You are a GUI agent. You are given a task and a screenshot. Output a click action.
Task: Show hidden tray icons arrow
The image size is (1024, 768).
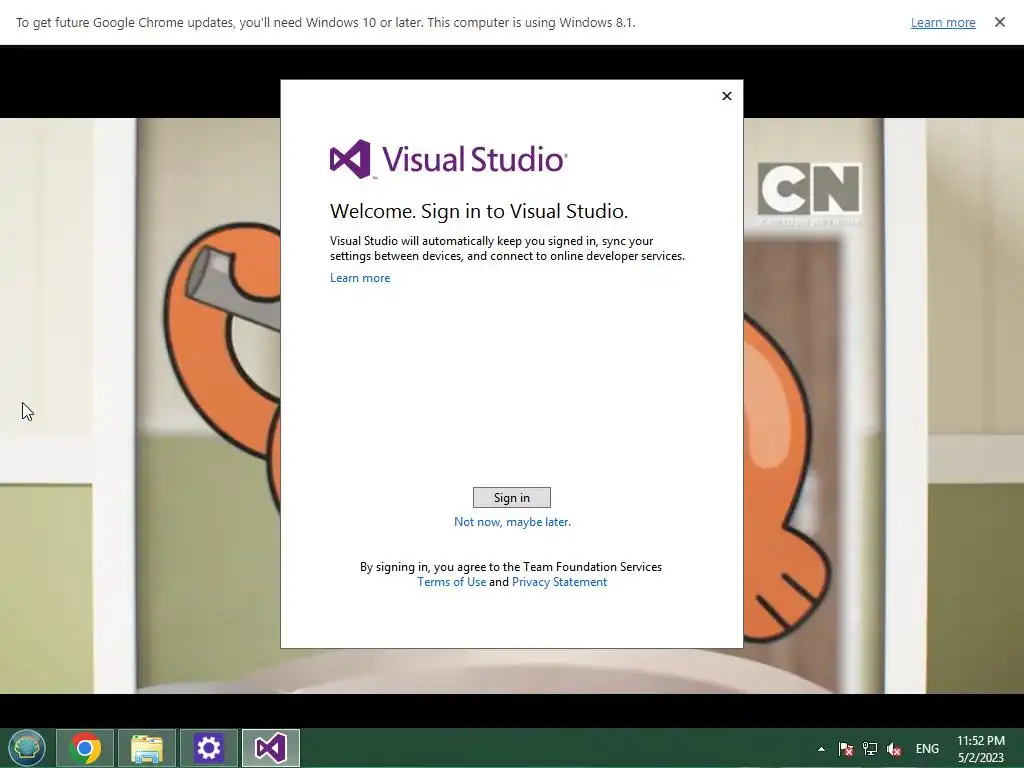[x=822, y=749]
